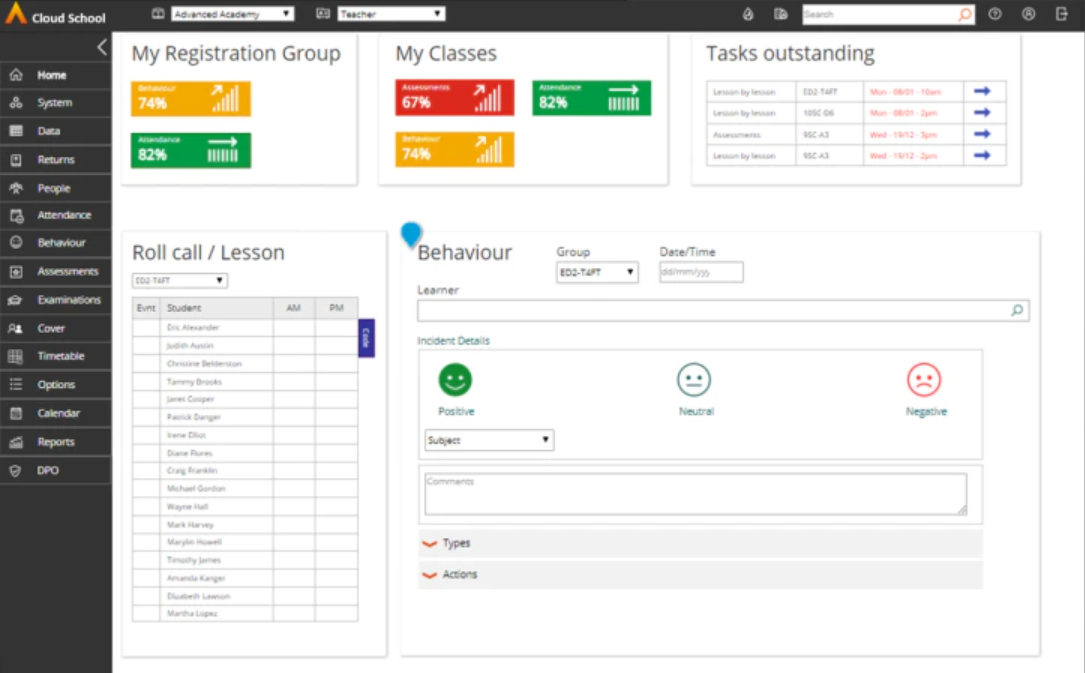Open the Subject dropdown in Incident Details

click(489, 440)
